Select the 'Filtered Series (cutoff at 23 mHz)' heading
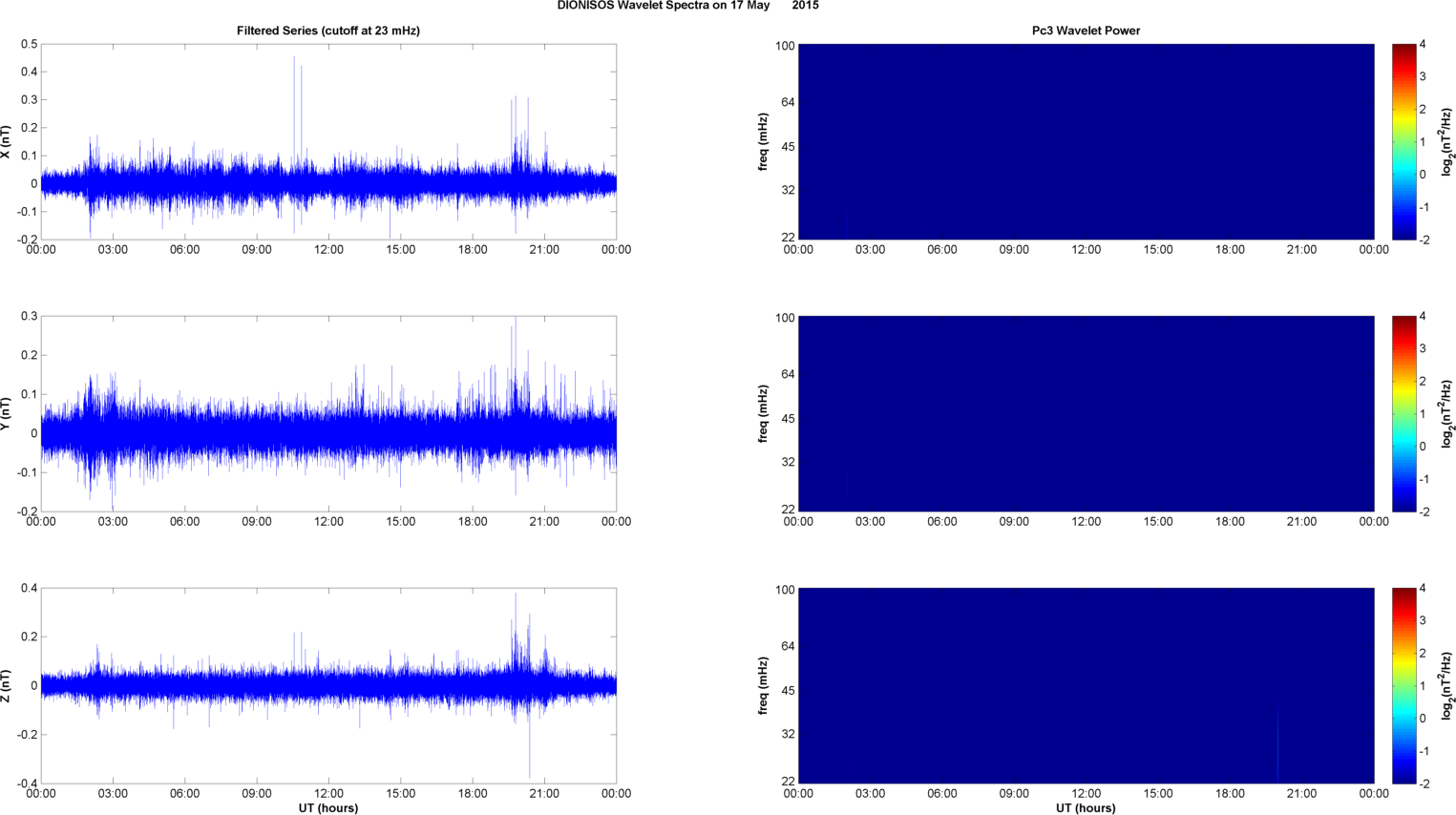The height and width of the screenshot is (815, 1456). coord(328,31)
